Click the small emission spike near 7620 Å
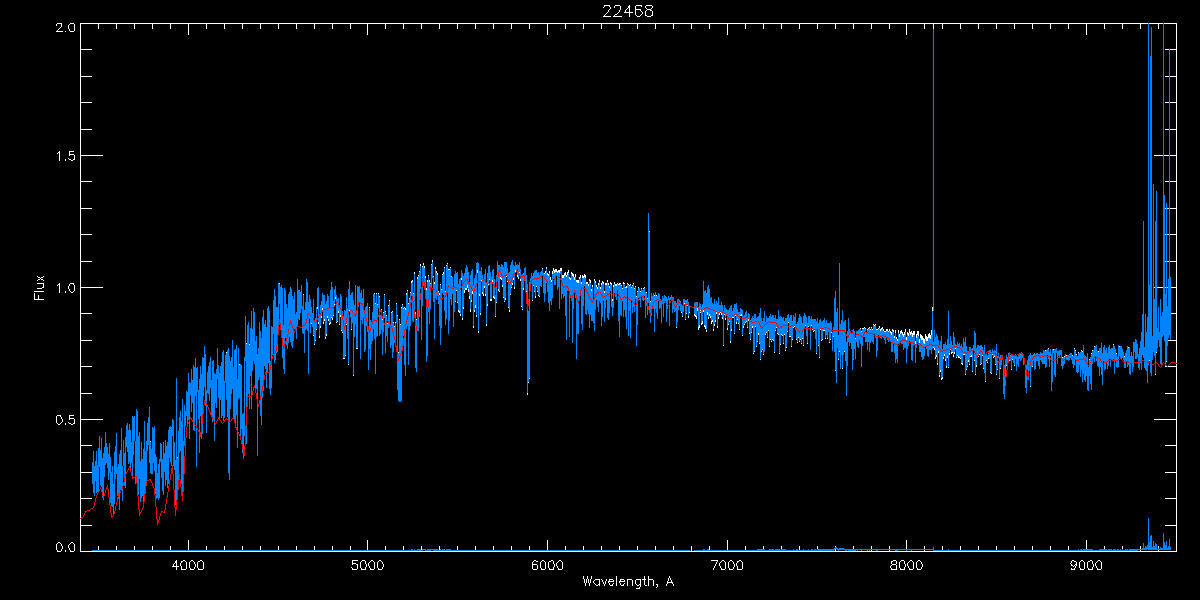1200x600 pixels. point(839,266)
